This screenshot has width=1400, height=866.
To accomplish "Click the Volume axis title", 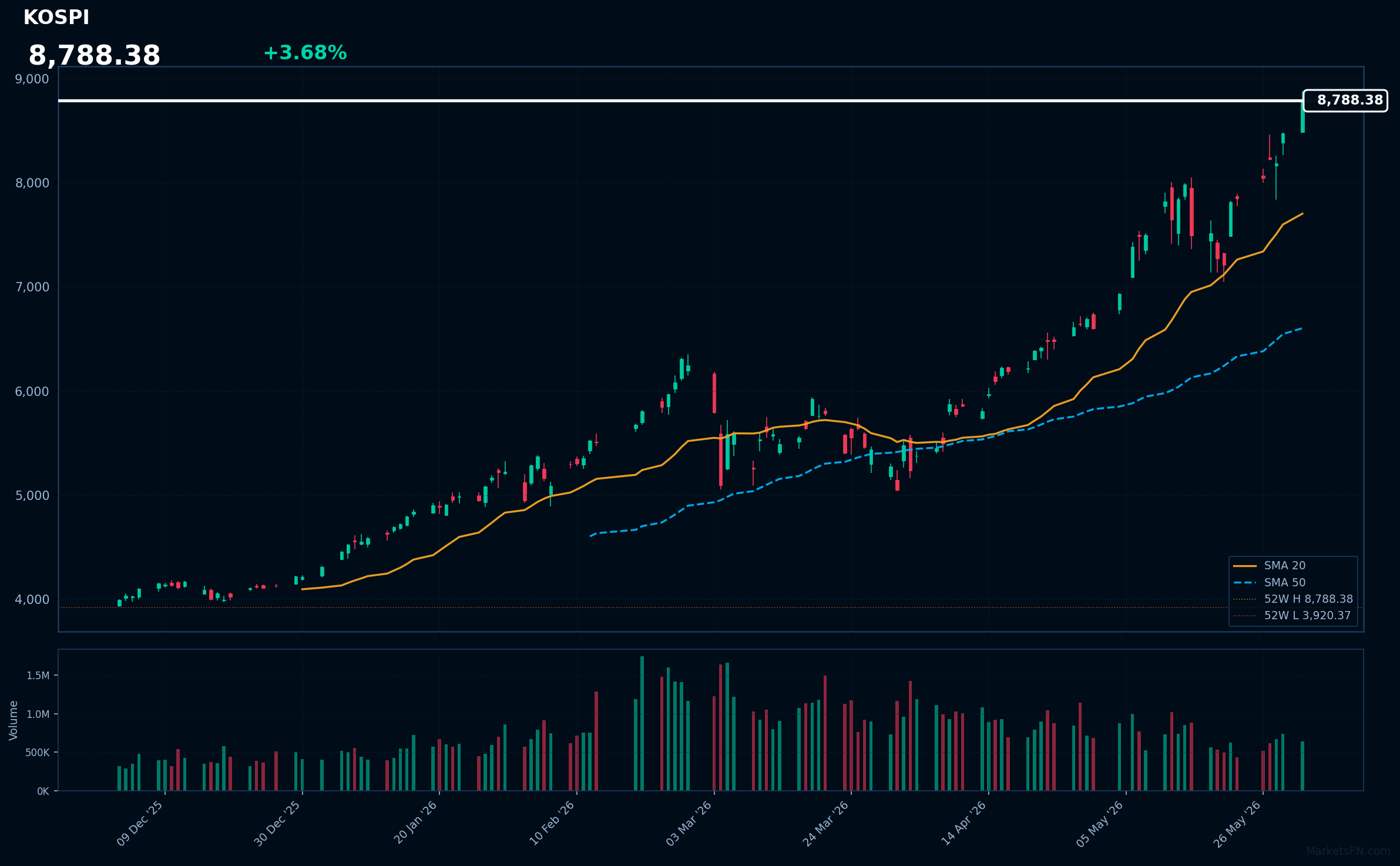I will click(x=14, y=720).
